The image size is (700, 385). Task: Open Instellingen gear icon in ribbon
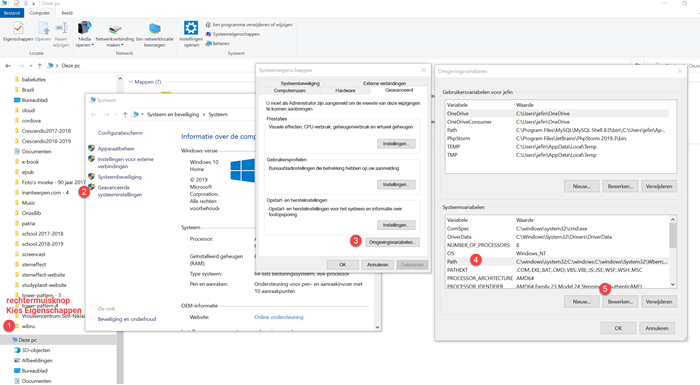point(191,28)
